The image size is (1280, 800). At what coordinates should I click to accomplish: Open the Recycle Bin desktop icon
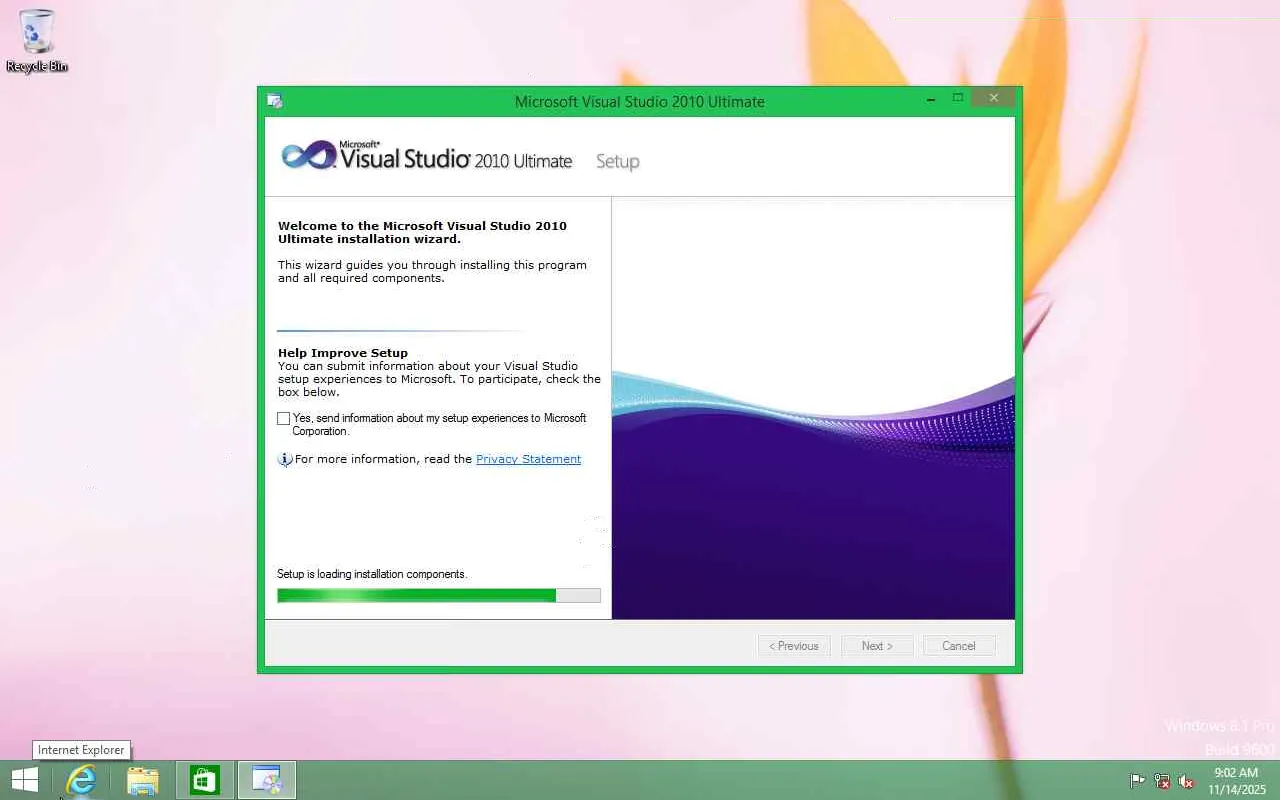click(x=37, y=41)
